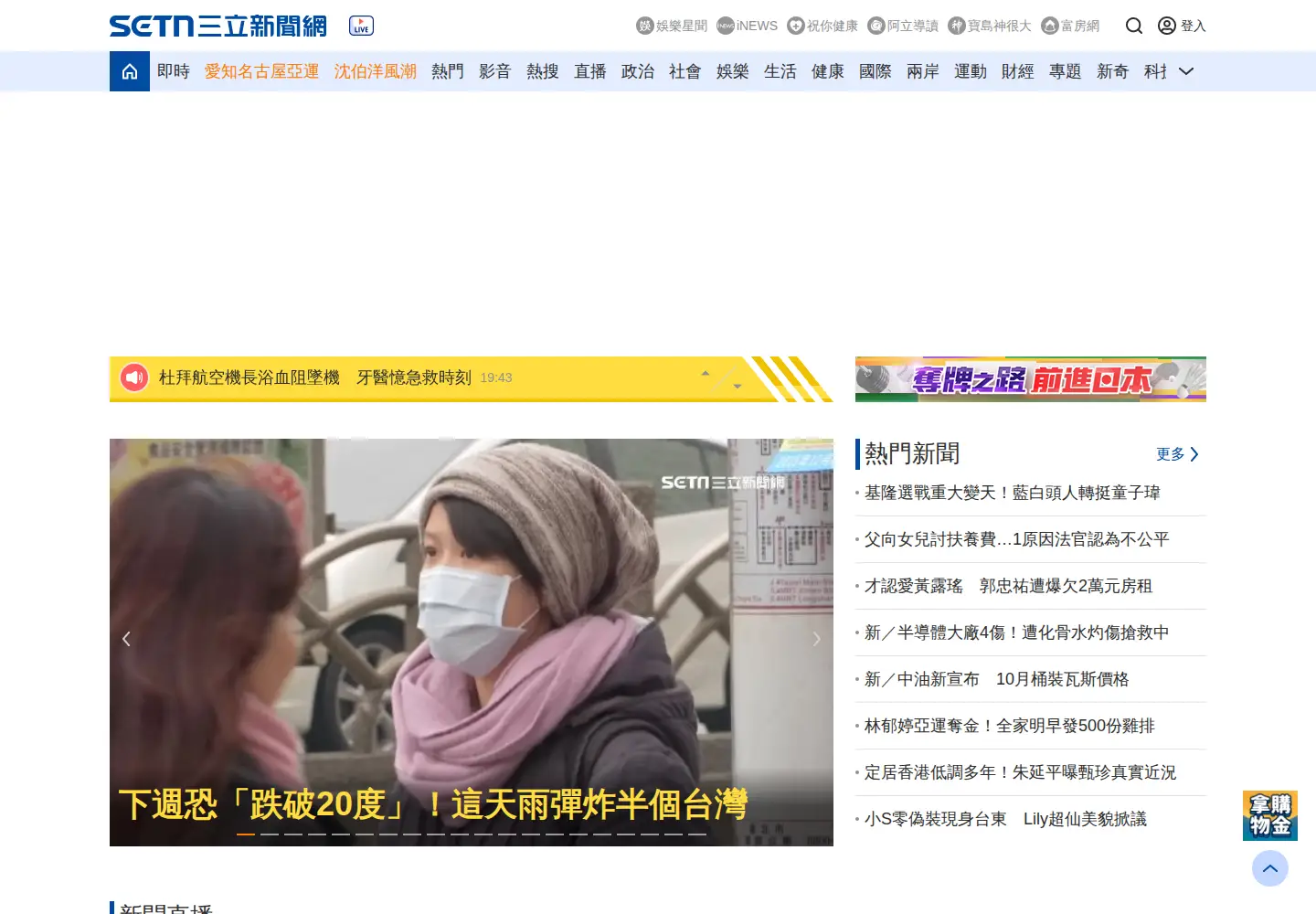This screenshot has width=1316, height=914.
Task: Click the back-to-top arrow button
Action: pyautogui.click(x=1270, y=868)
